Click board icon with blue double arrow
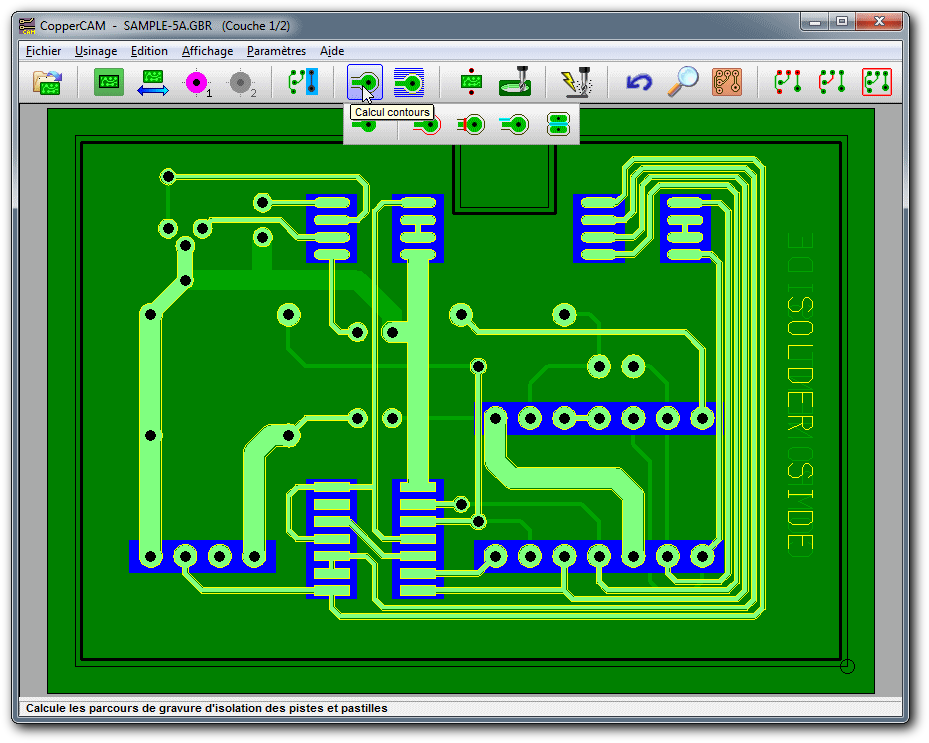The width and height of the screenshot is (929, 743). click(x=153, y=82)
